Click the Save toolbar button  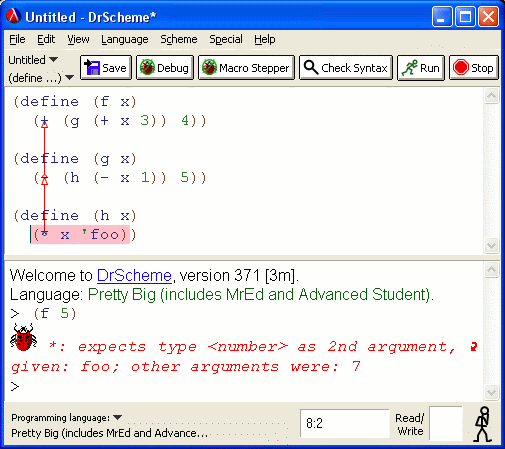point(106,68)
